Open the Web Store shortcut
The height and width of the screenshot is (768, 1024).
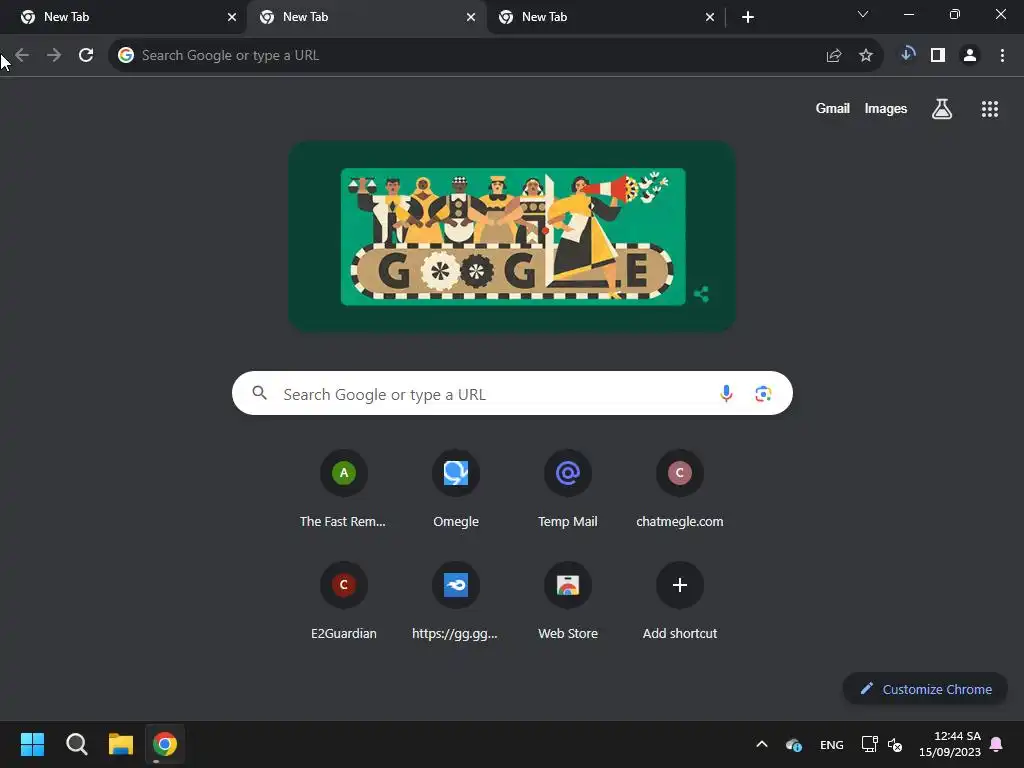click(568, 601)
